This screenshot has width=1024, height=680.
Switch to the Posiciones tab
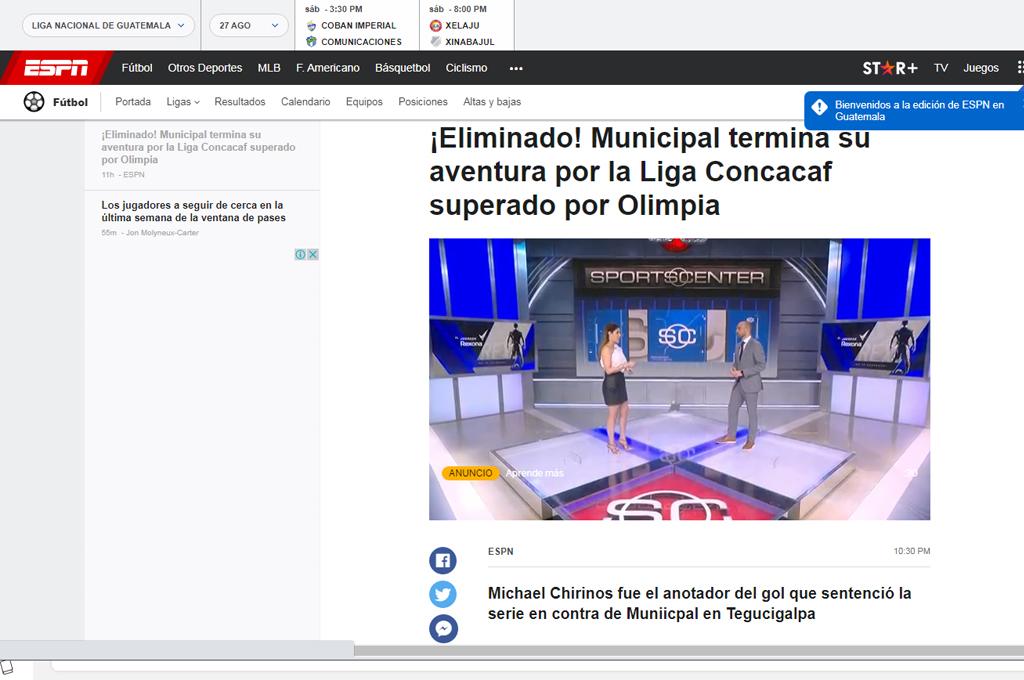tap(422, 101)
